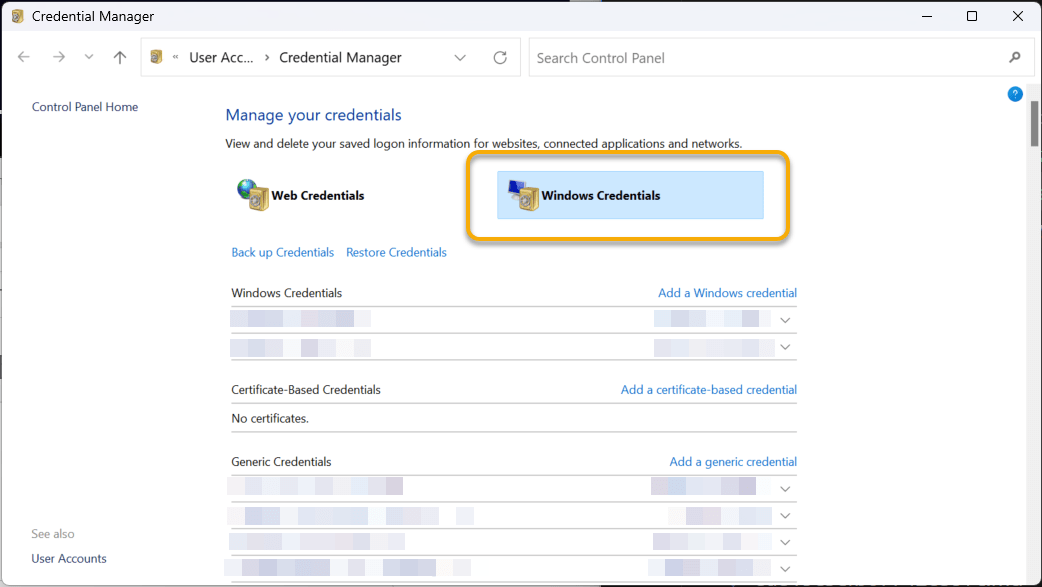Click Back up Credentials link
Viewport: 1042px width, 587px height.
pos(282,253)
